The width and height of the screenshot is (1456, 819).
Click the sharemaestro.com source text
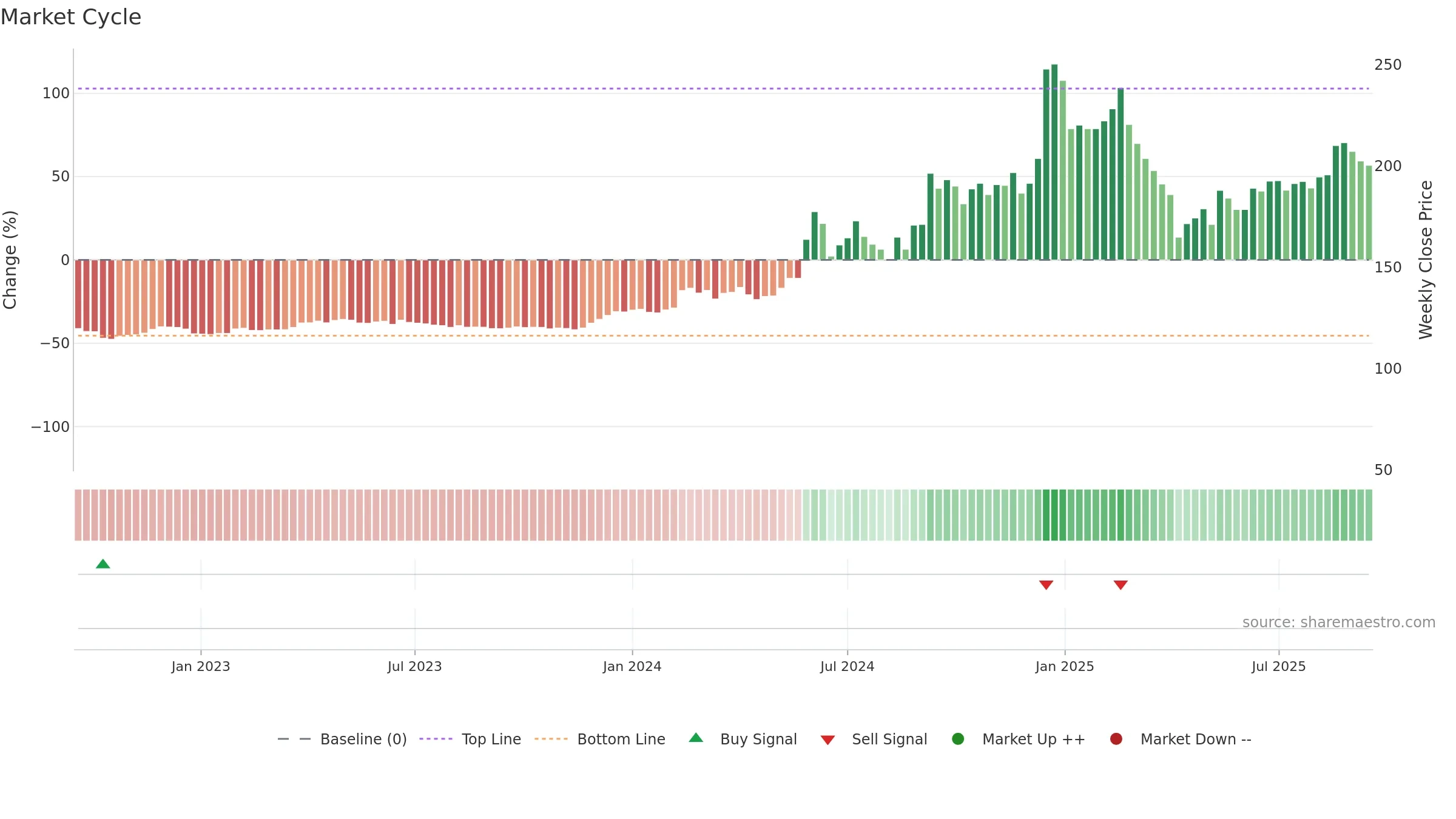(x=1338, y=622)
